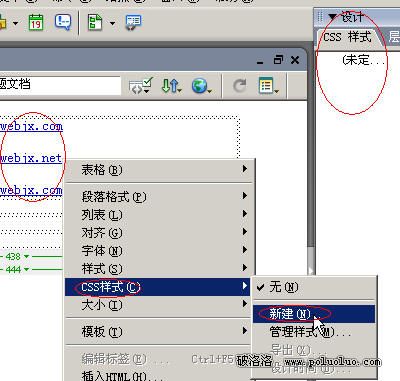Choose 插入HTML(H)... from context menu
This screenshot has width=400, height=381.
click(159, 376)
